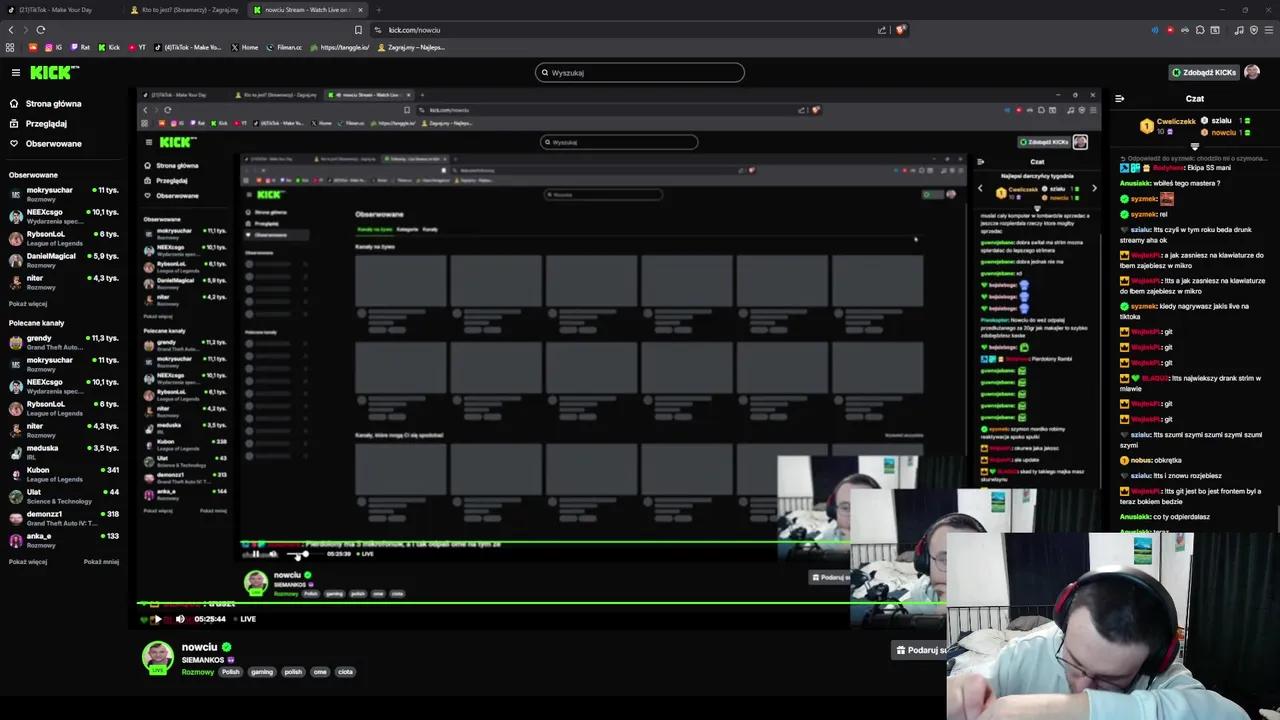Open mokrysuchar channel under Obserwowane

64,193
